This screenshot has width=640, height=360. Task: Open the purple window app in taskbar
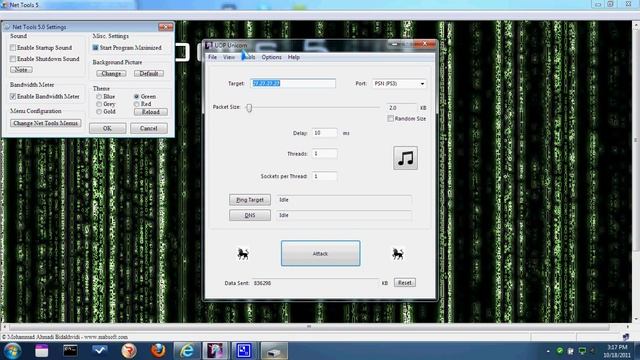(42, 351)
